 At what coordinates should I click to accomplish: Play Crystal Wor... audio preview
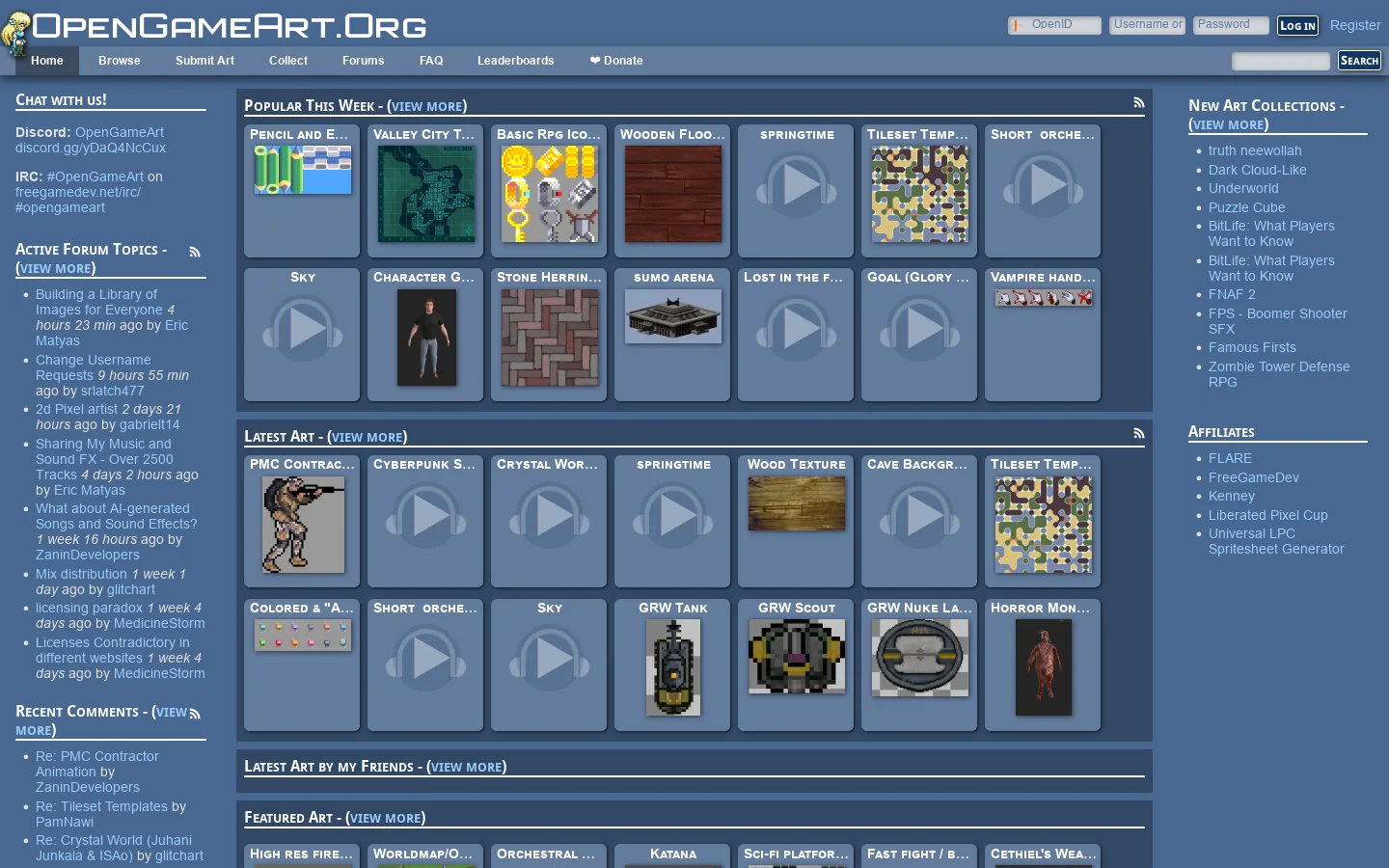(x=549, y=515)
